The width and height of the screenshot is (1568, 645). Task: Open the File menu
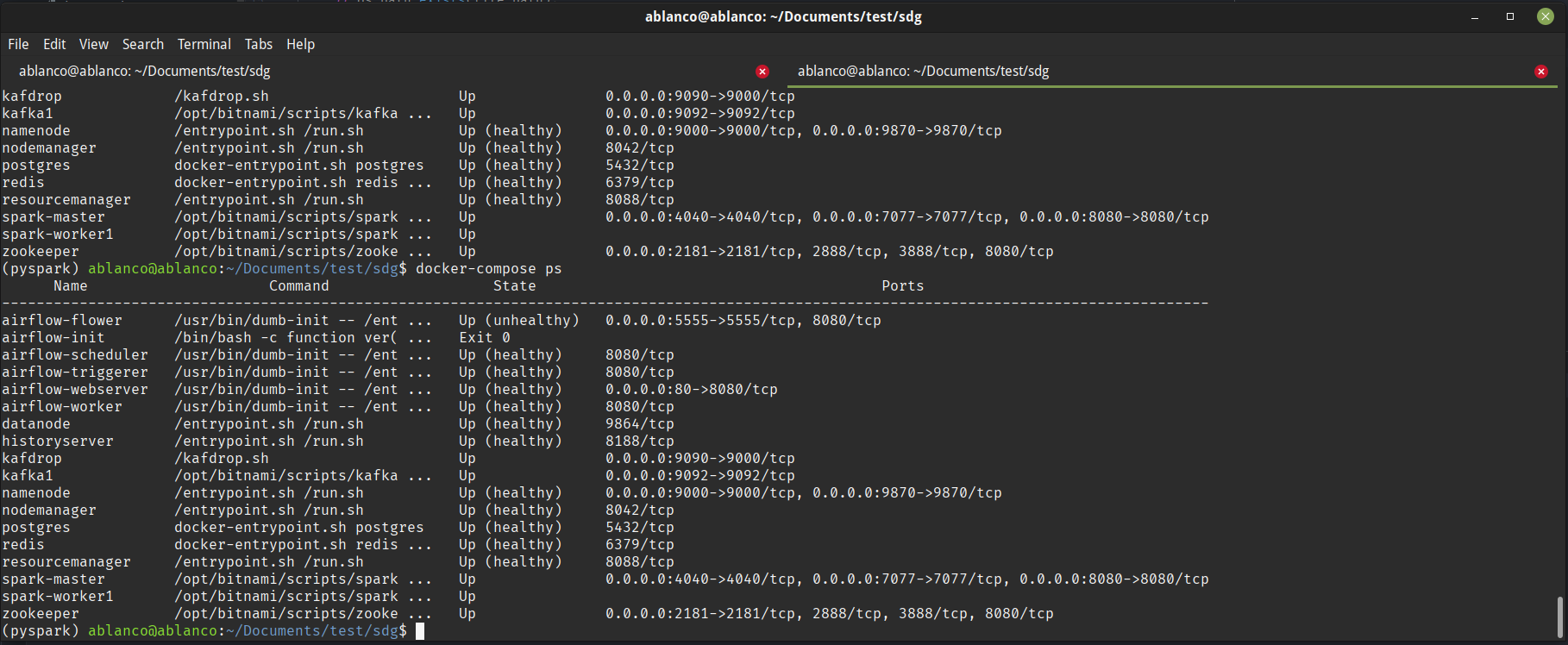point(18,44)
